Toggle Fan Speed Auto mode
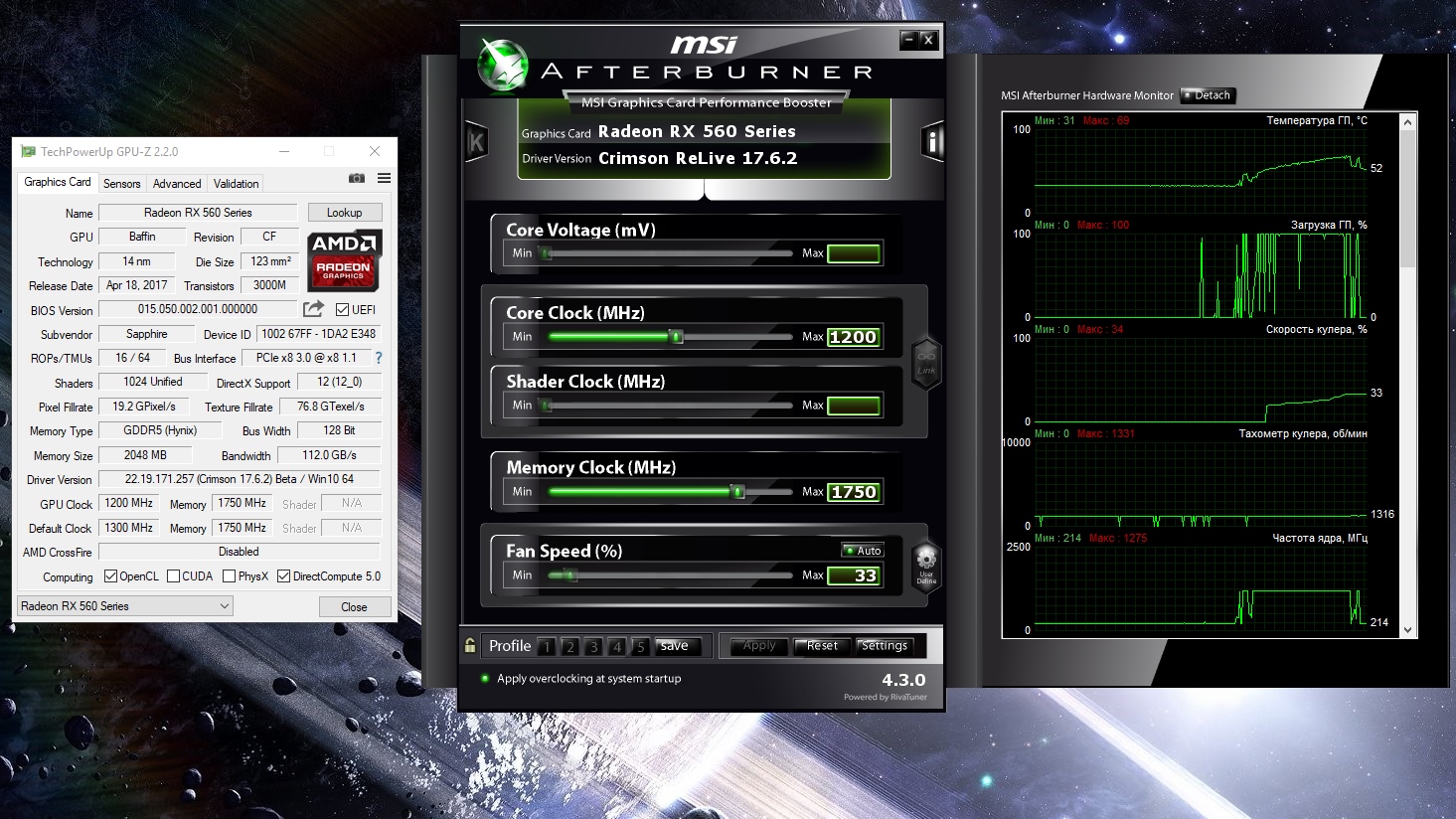The width and height of the screenshot is (1456, 819). [862, 551]
